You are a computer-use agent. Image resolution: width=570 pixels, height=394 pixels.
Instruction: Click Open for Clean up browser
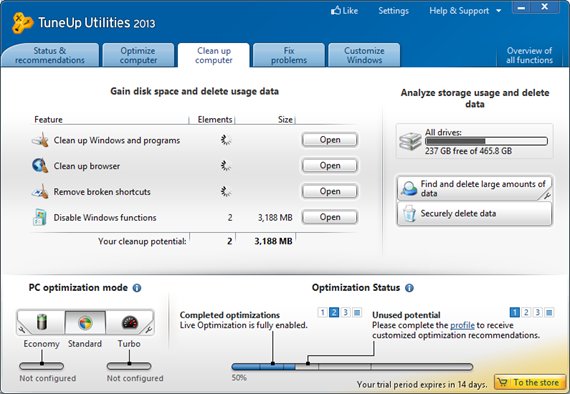[330, 166]
